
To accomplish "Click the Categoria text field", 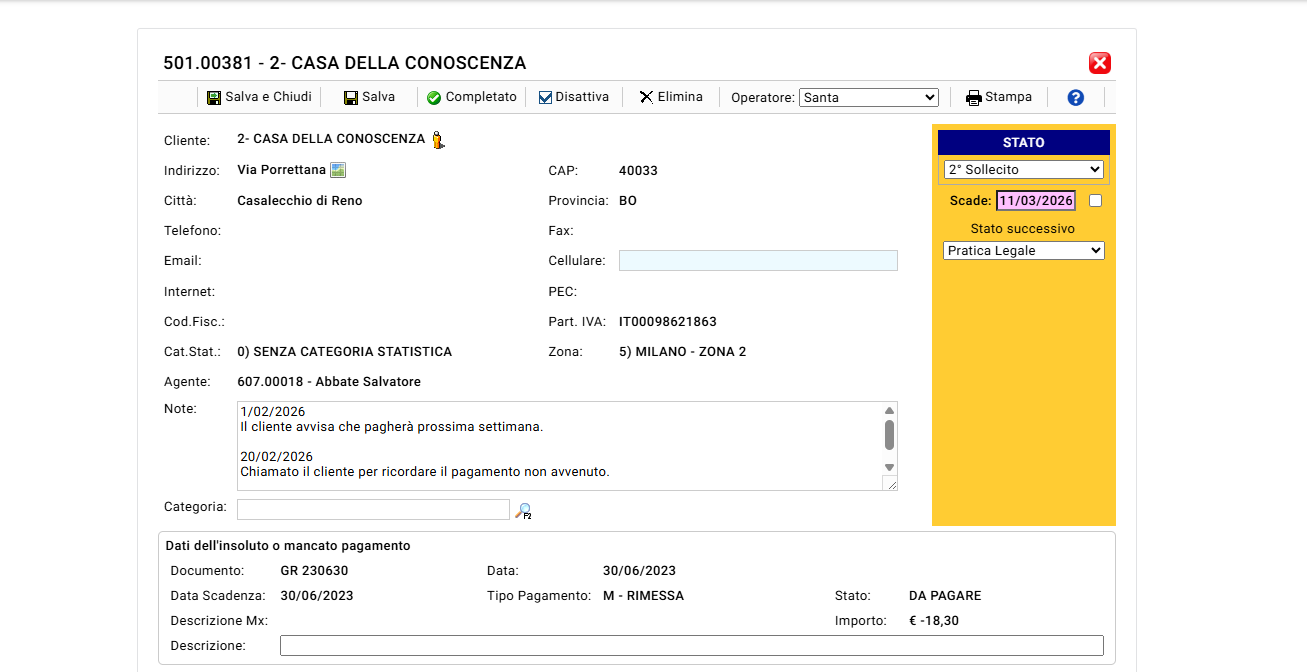I will pos(372,508).
